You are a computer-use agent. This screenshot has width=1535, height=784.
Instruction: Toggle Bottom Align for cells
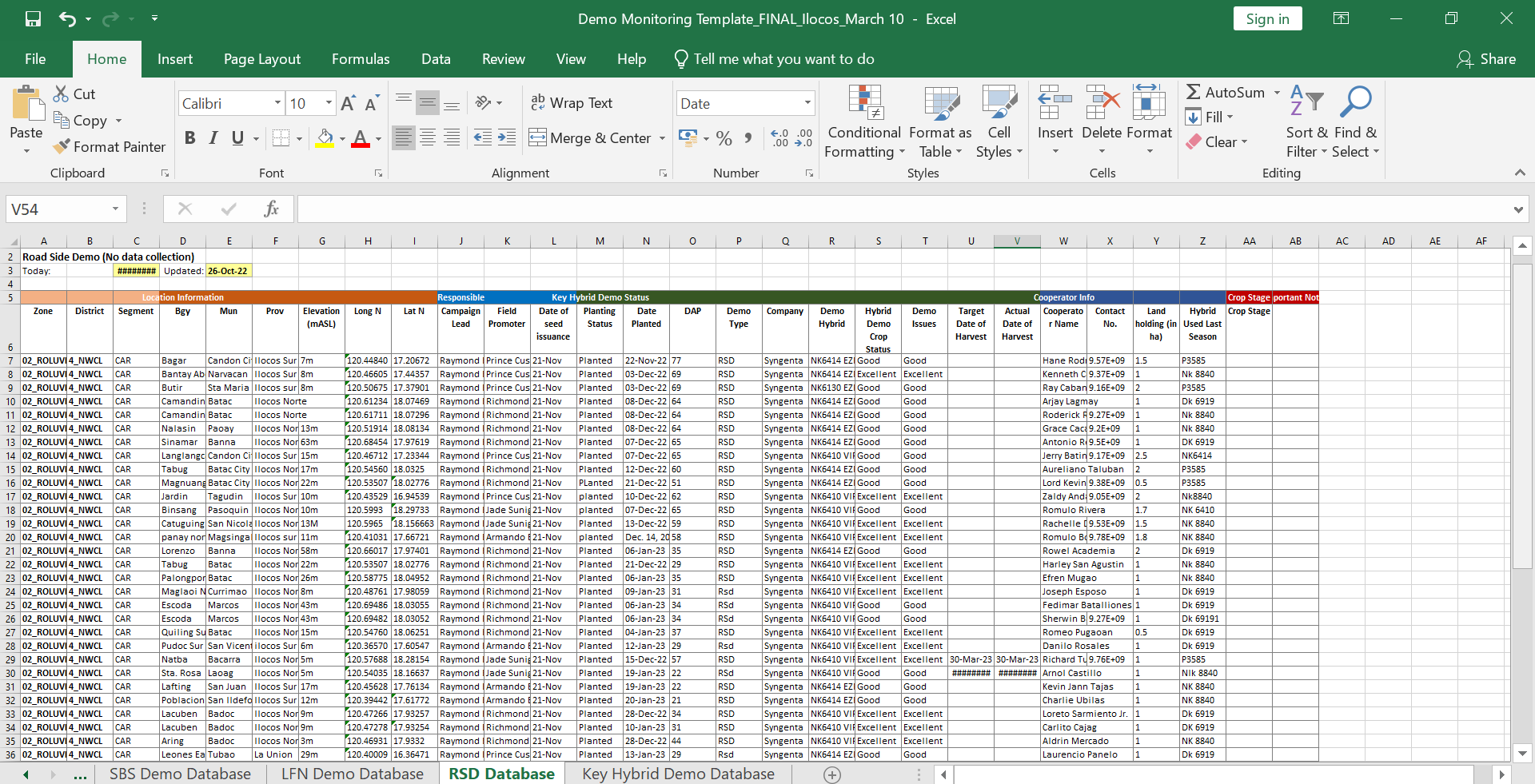click(x=452, y=102)
